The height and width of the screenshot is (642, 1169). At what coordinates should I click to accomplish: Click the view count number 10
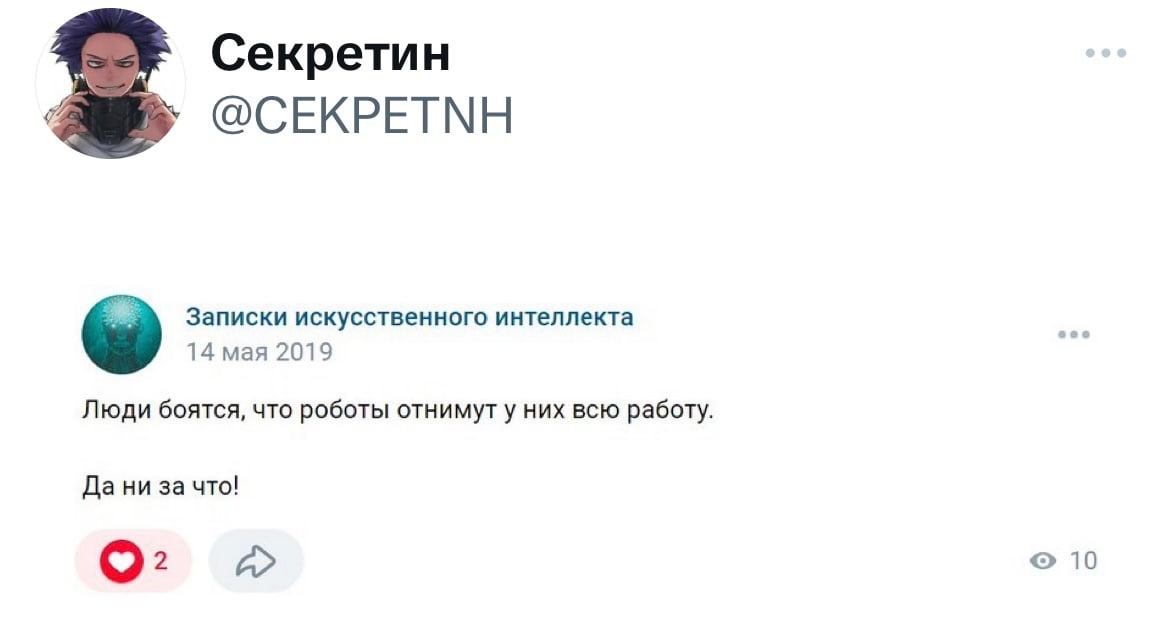1083,561
